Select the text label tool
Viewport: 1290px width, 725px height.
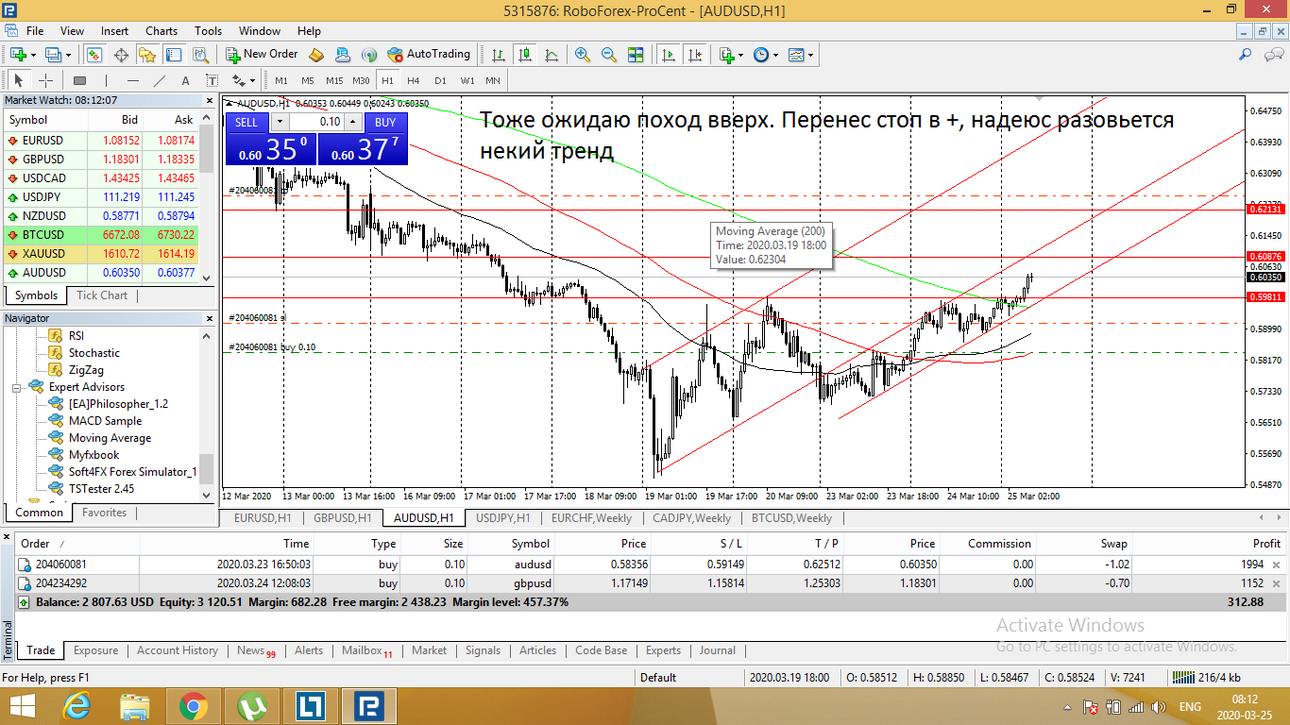(211, 80)
